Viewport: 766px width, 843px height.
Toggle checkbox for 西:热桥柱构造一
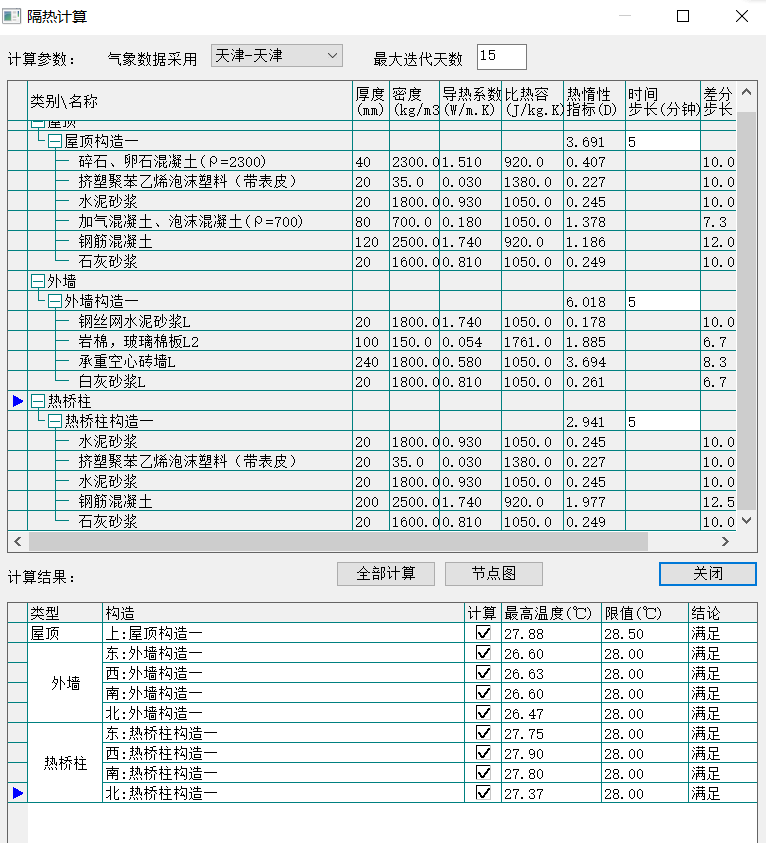484,753
